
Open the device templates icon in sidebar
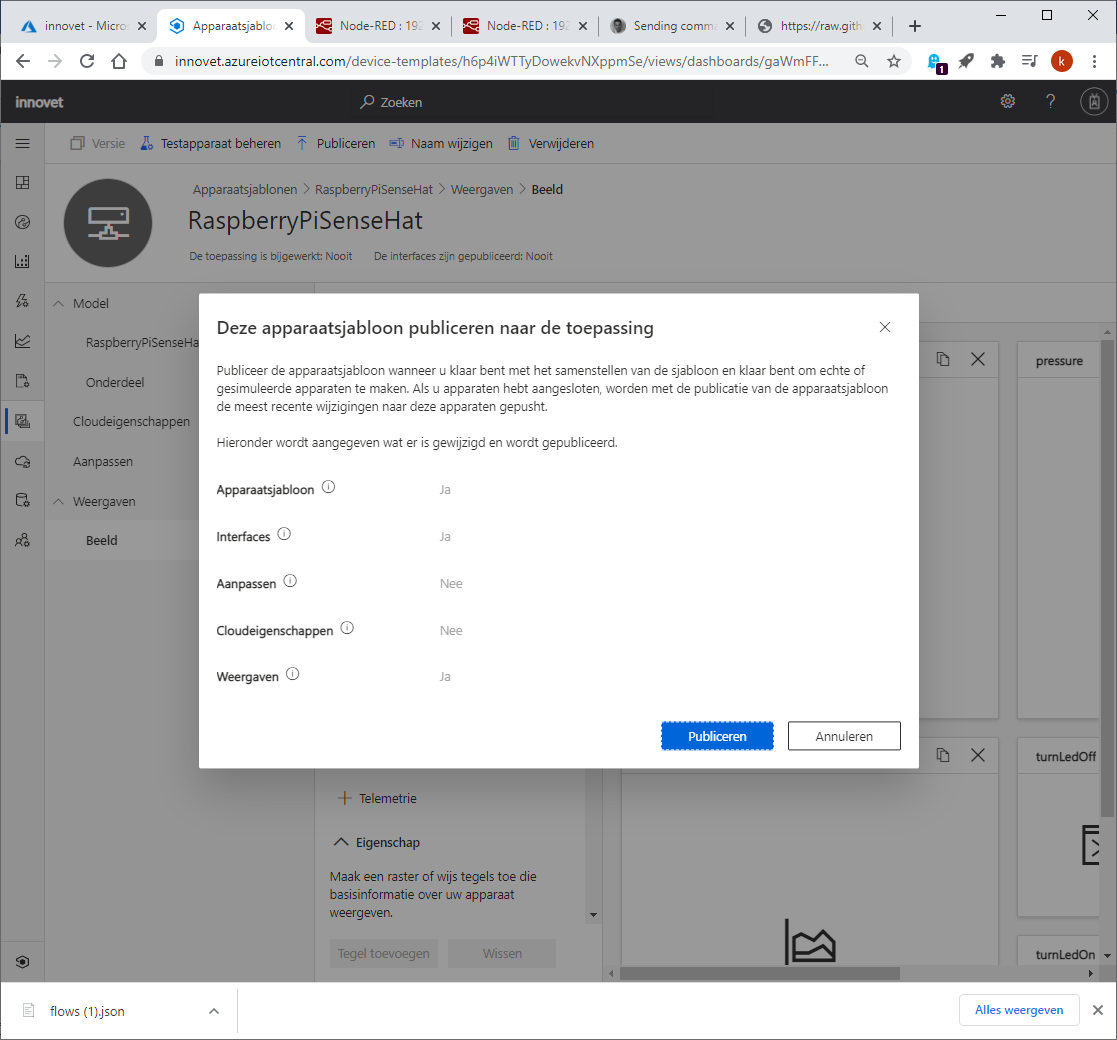(23, 421)
